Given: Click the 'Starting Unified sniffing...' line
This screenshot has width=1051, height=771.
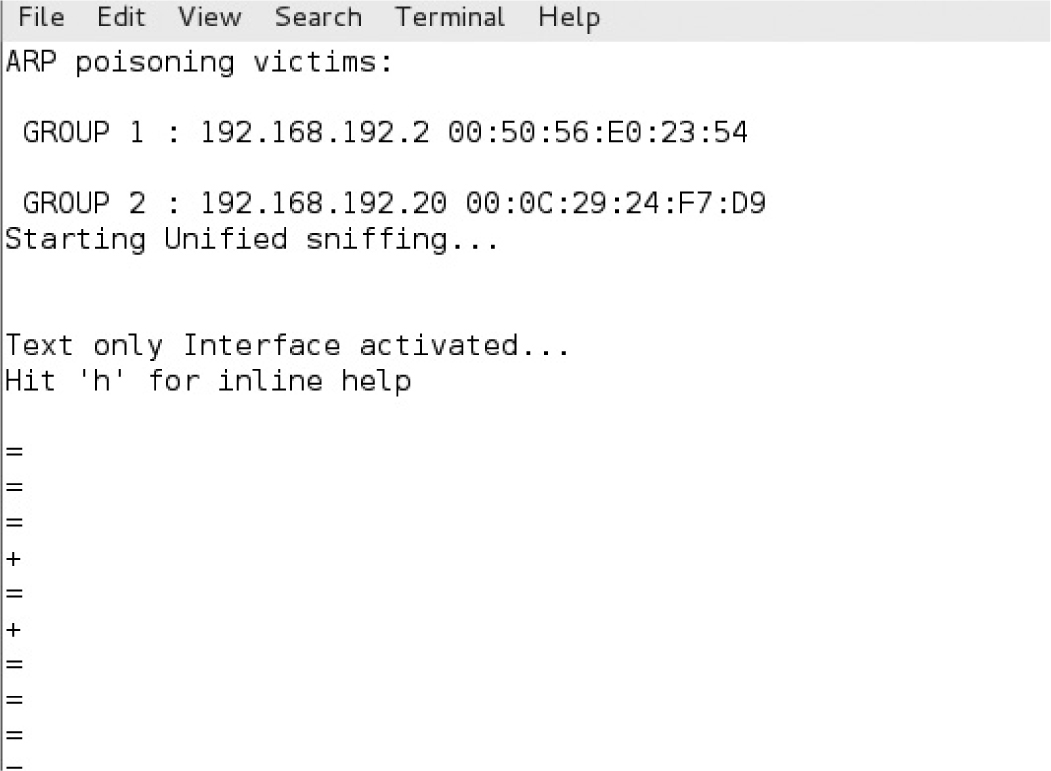Looking at the screenshot, I should click(x=252, y=240).
